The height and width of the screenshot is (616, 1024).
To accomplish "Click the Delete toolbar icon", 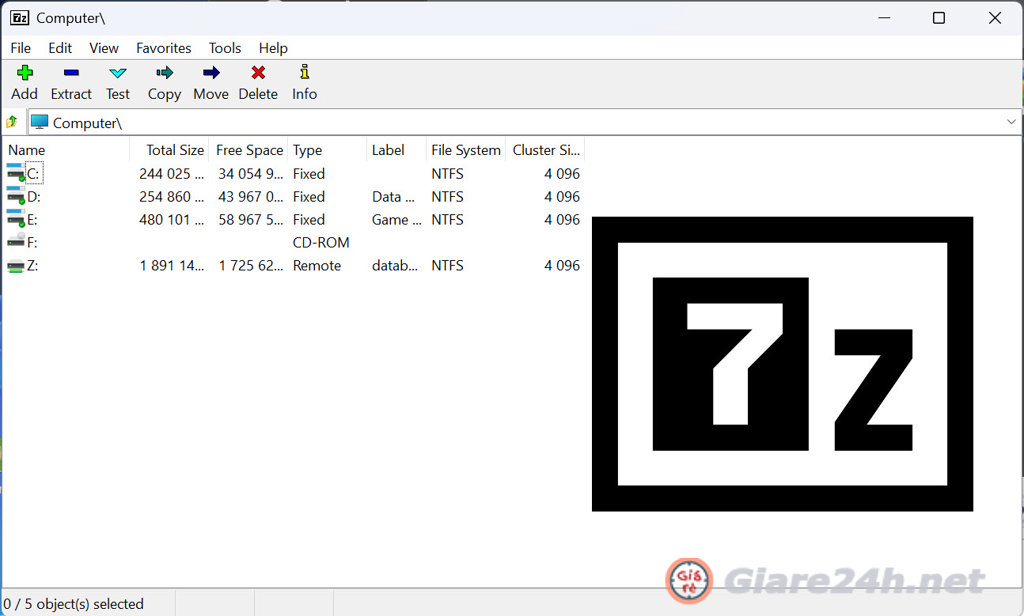I will pyautogui.click(x=258, y=80).
